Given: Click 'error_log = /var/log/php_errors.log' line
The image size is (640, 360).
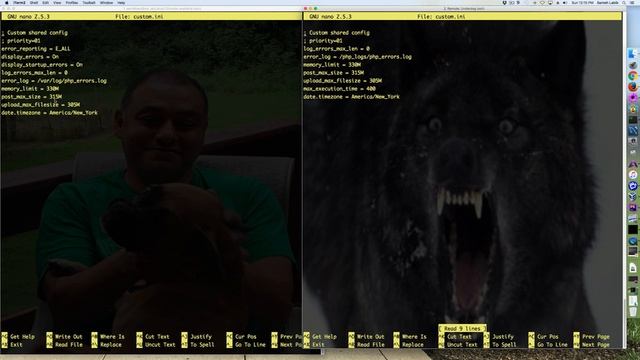Looking at the screenshot, I should point(54,81).
